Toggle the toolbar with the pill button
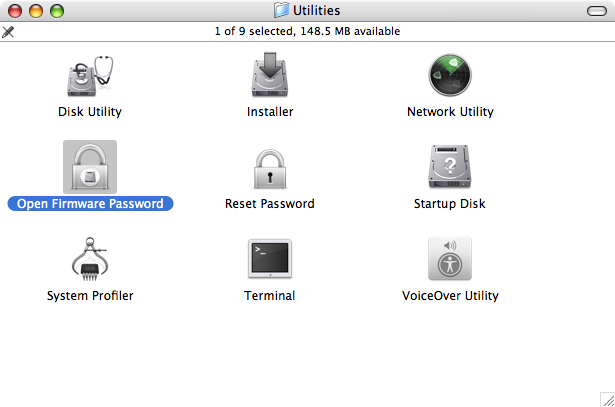Image resolution: width=615 pixels, height=407 pixels. click(597, 11)
